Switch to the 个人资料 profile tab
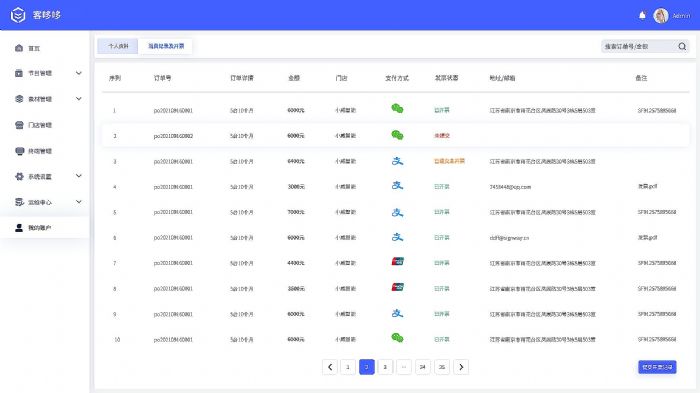 click(118, 46)
